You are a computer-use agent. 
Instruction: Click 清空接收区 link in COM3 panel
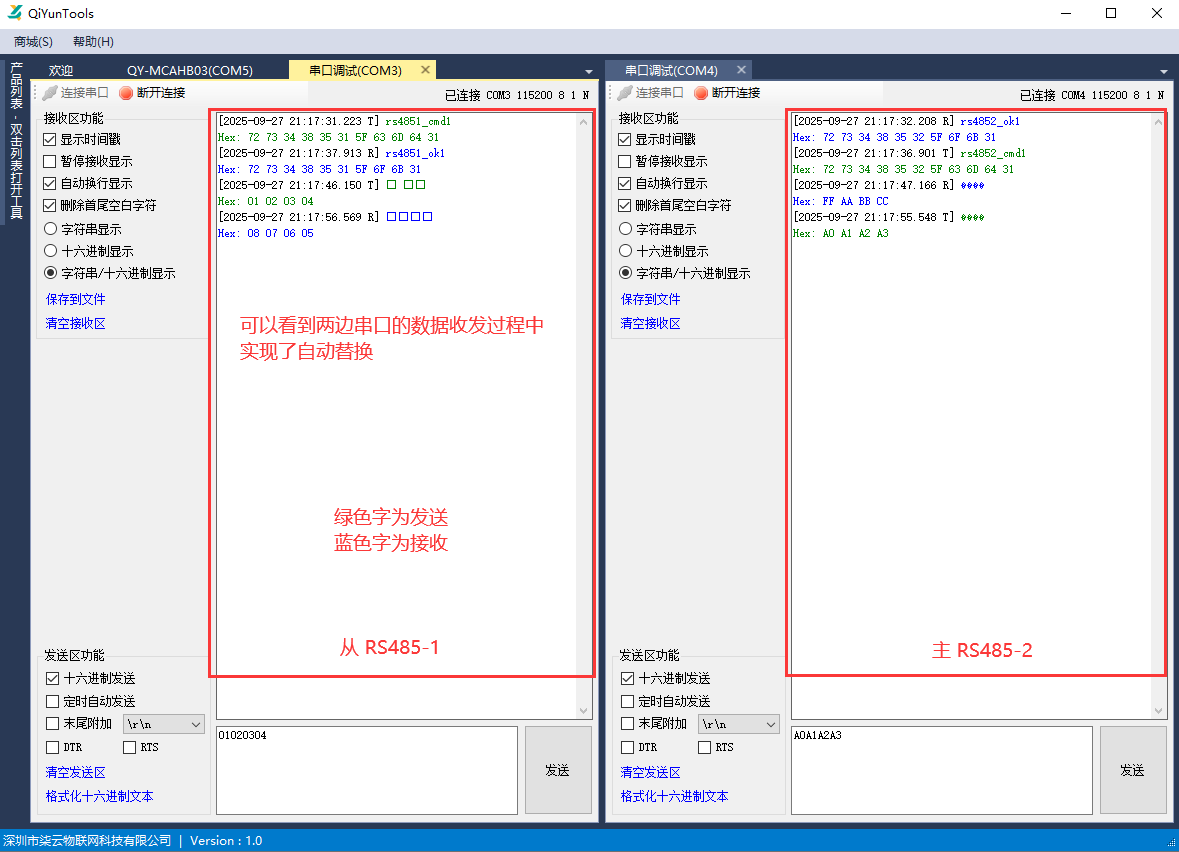click(75, 323)
